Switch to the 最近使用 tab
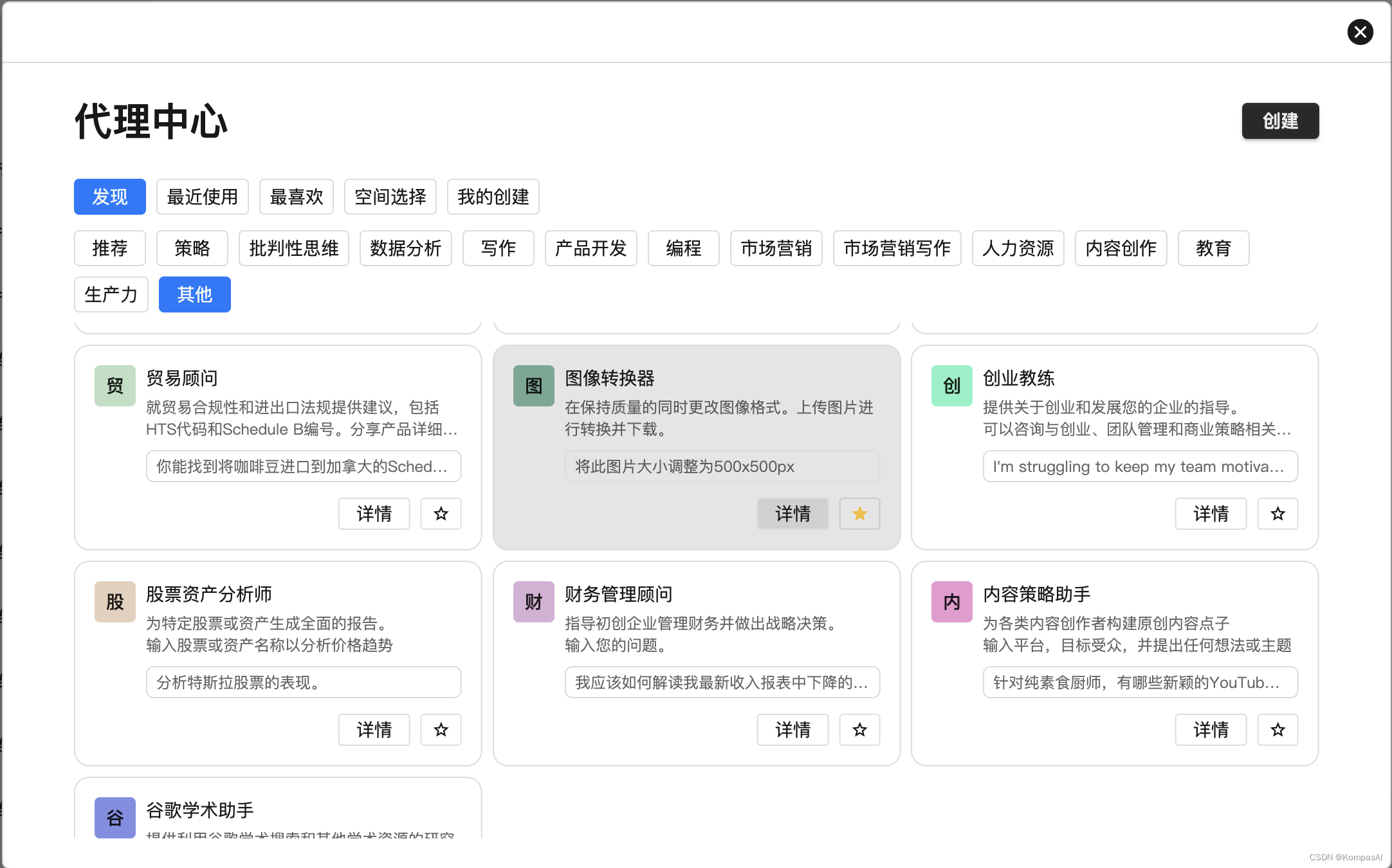Image resolution: width=1392 pixels, height=868 pixels. point(202,197)
